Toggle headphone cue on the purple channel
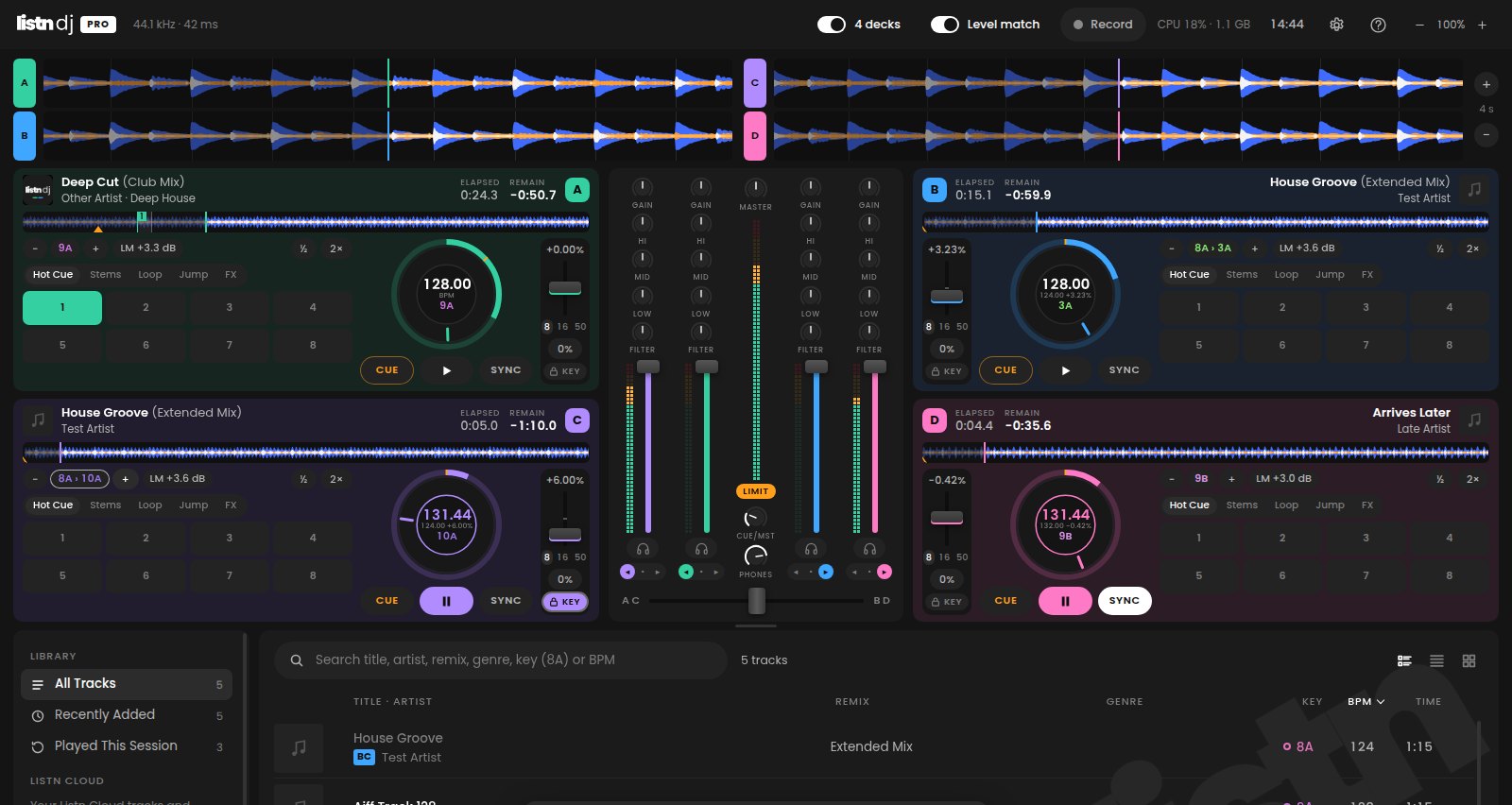 tap(643, 549)
